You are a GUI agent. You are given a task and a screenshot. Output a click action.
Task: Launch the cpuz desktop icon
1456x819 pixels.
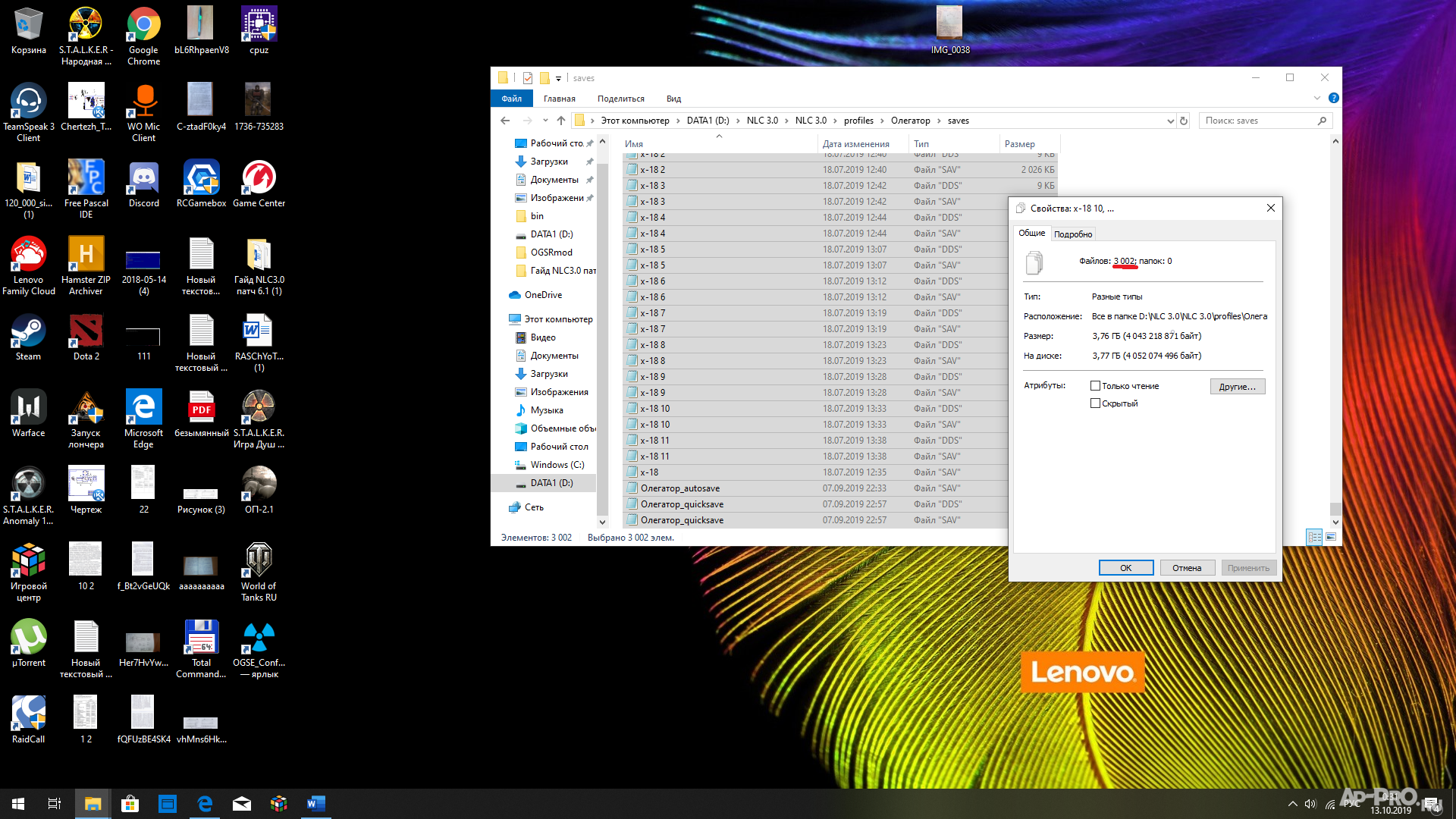259,30
